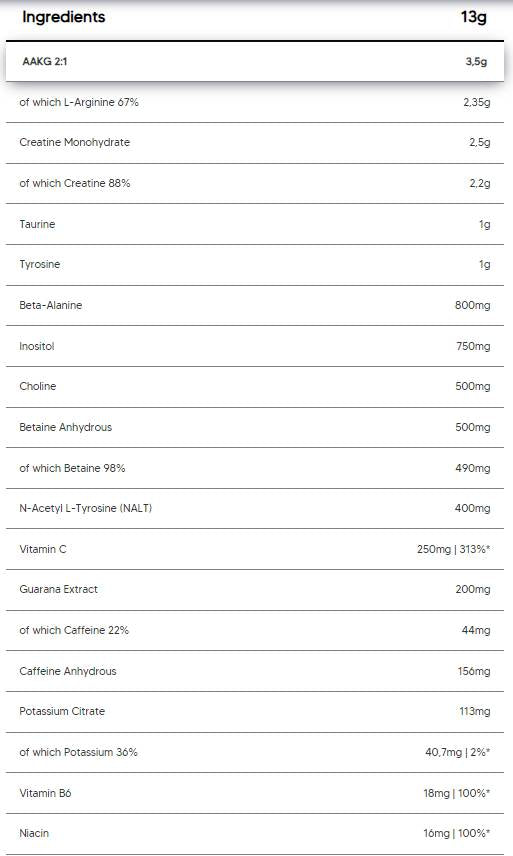
Task: Select the Creatine 88% row
Action: (255, 183)
